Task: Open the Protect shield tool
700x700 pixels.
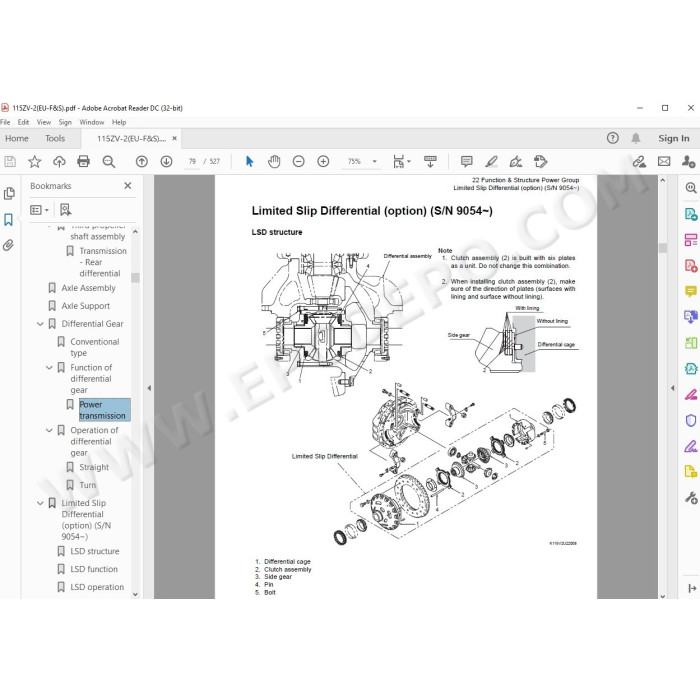Action: [691, 421]
